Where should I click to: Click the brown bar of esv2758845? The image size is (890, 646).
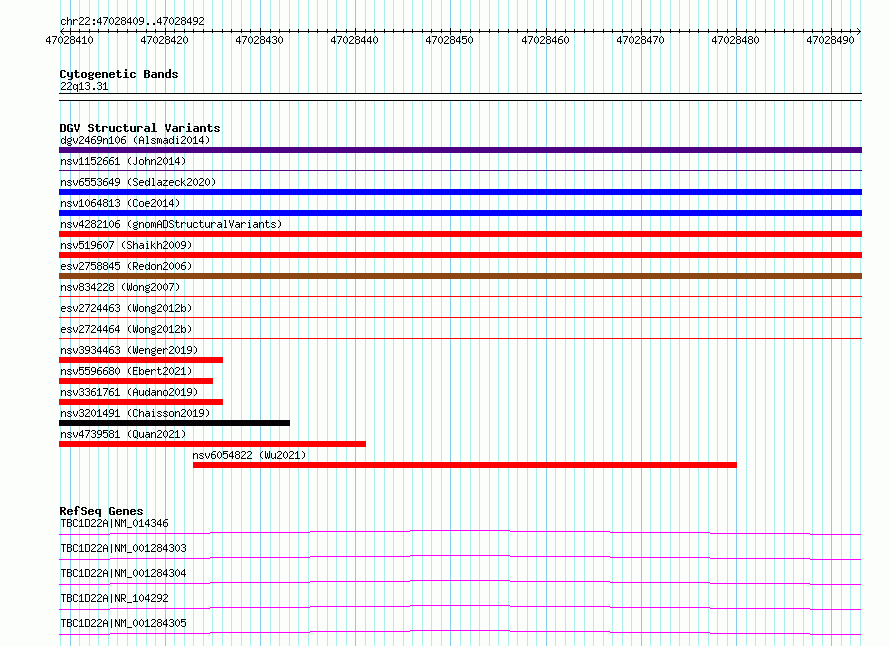[x=460, y=276]
